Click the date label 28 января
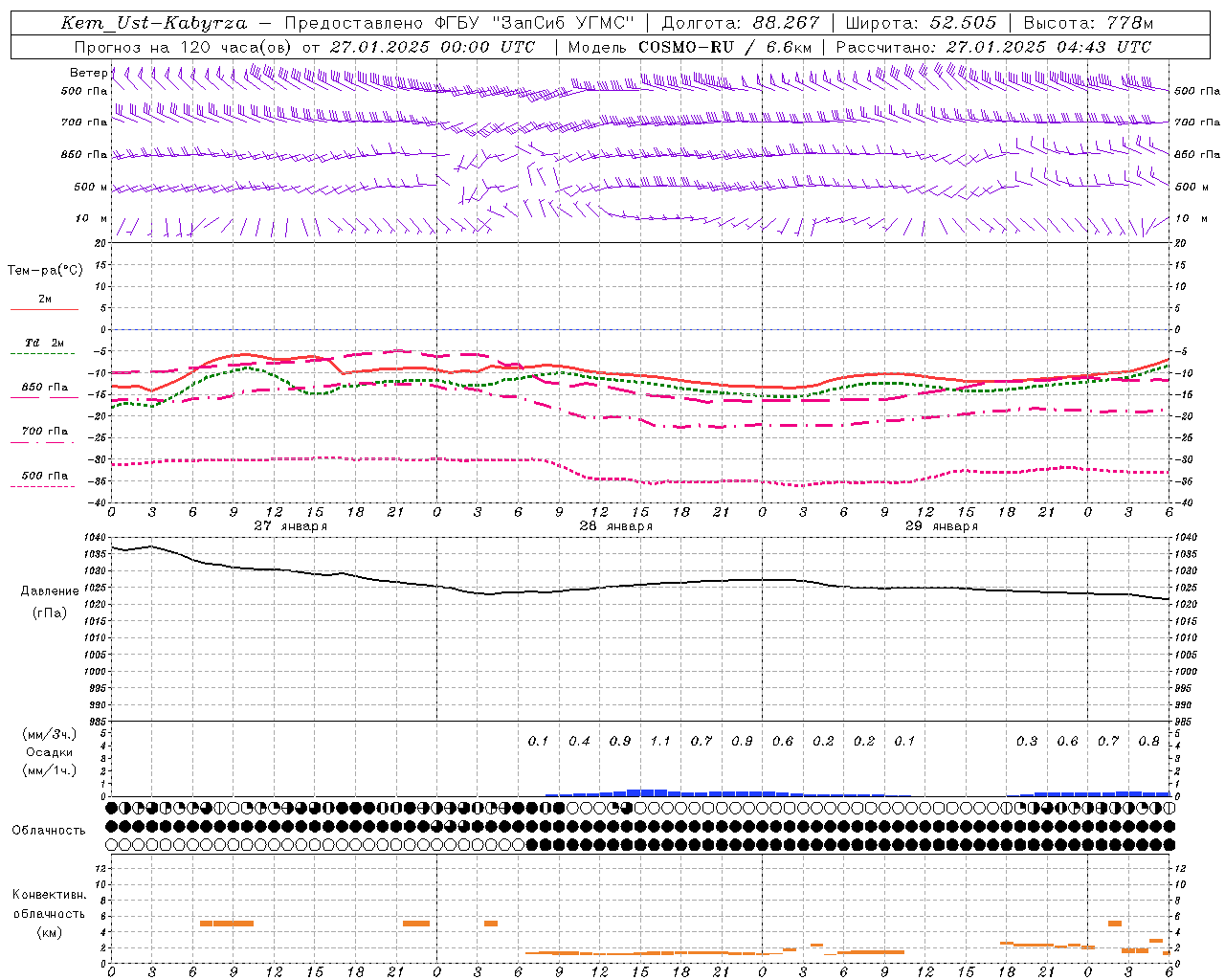The image size is (1225, 980). [615, 525]
